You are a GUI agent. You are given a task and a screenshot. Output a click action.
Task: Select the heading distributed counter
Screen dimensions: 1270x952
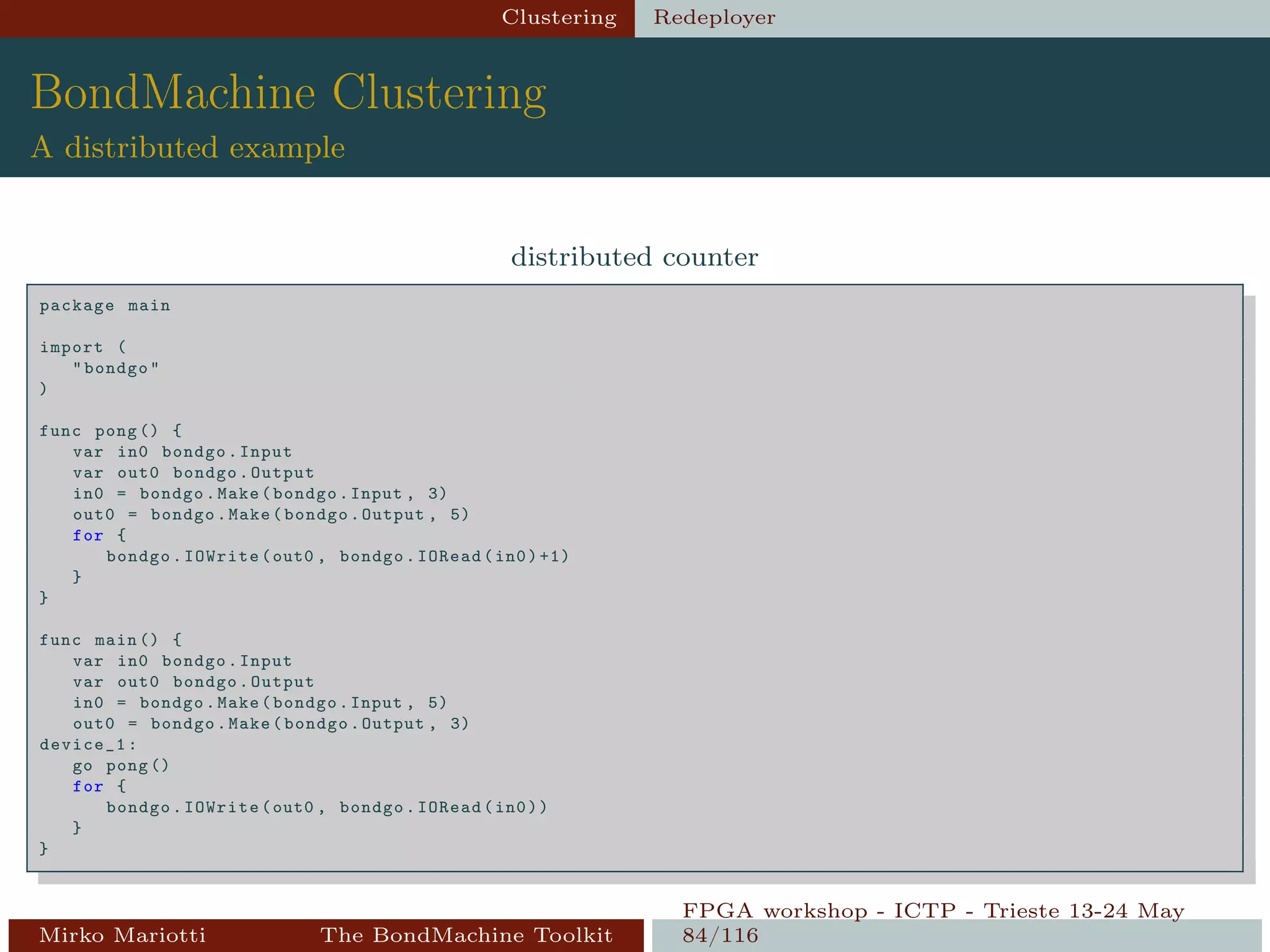coord(634,257)
